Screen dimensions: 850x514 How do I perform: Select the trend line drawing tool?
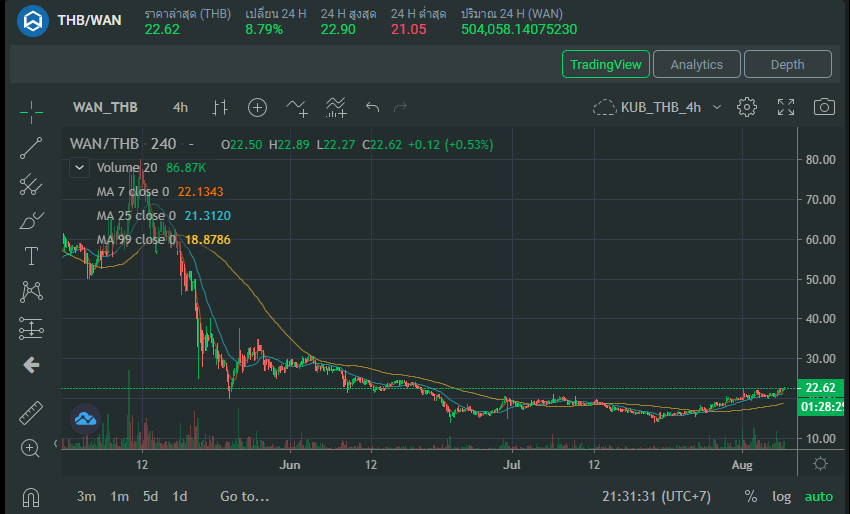click(x=31, y=148)
